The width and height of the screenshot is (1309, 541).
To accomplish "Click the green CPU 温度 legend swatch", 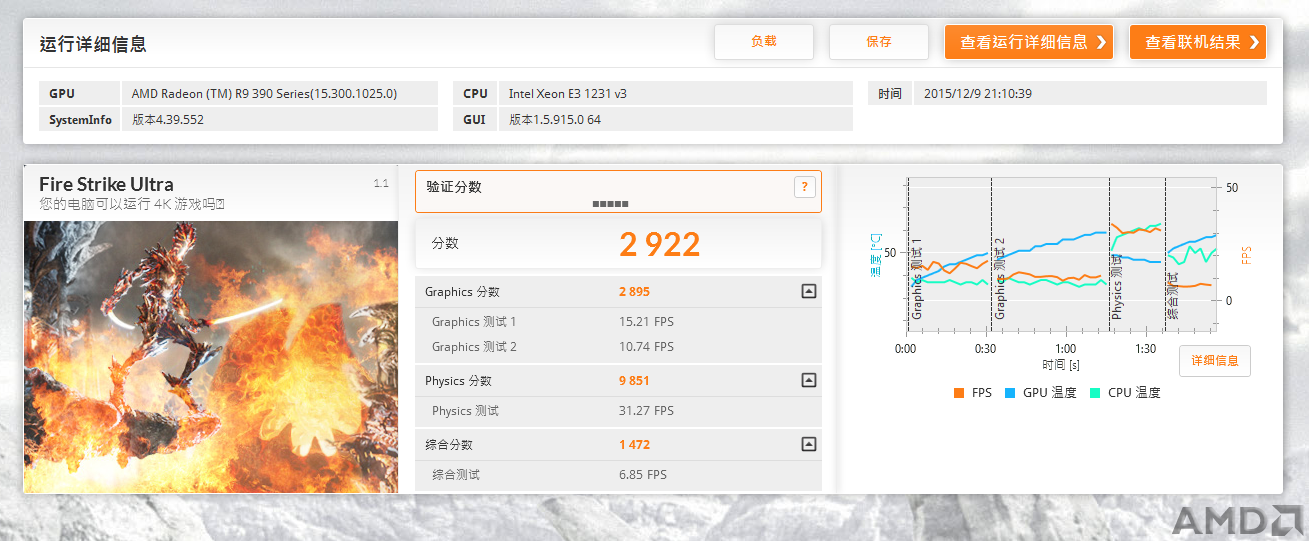I will (x=1095, y=393).
